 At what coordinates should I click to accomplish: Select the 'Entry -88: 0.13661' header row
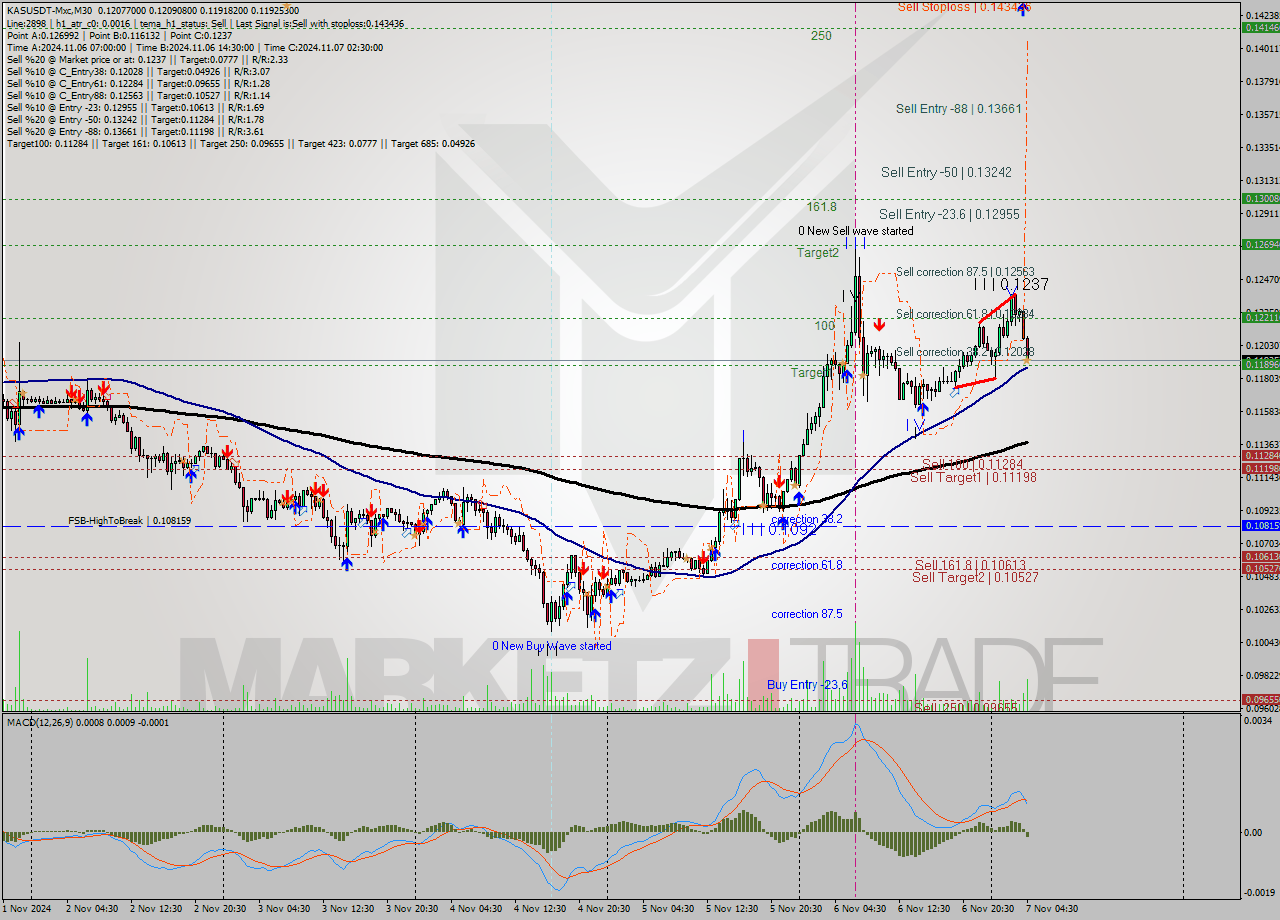coord(135,131)
